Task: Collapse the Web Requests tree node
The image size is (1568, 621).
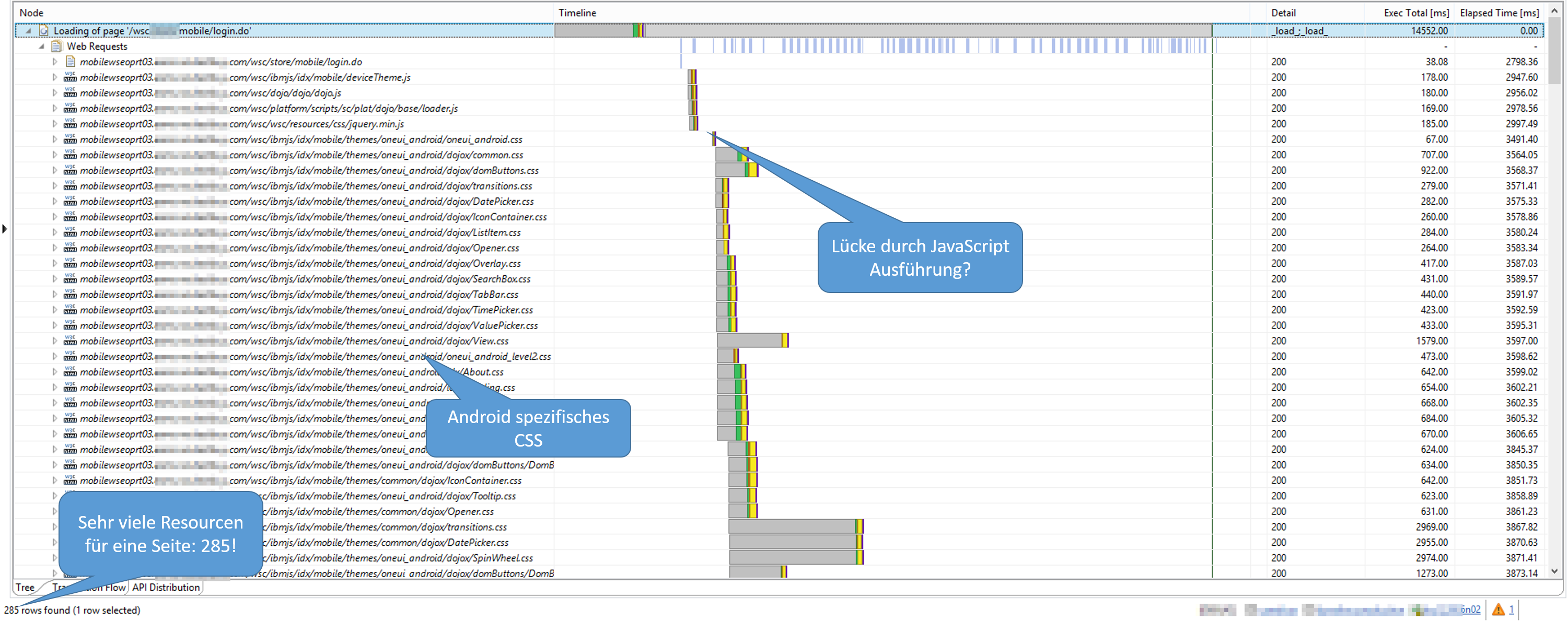Action: [41, 46]
